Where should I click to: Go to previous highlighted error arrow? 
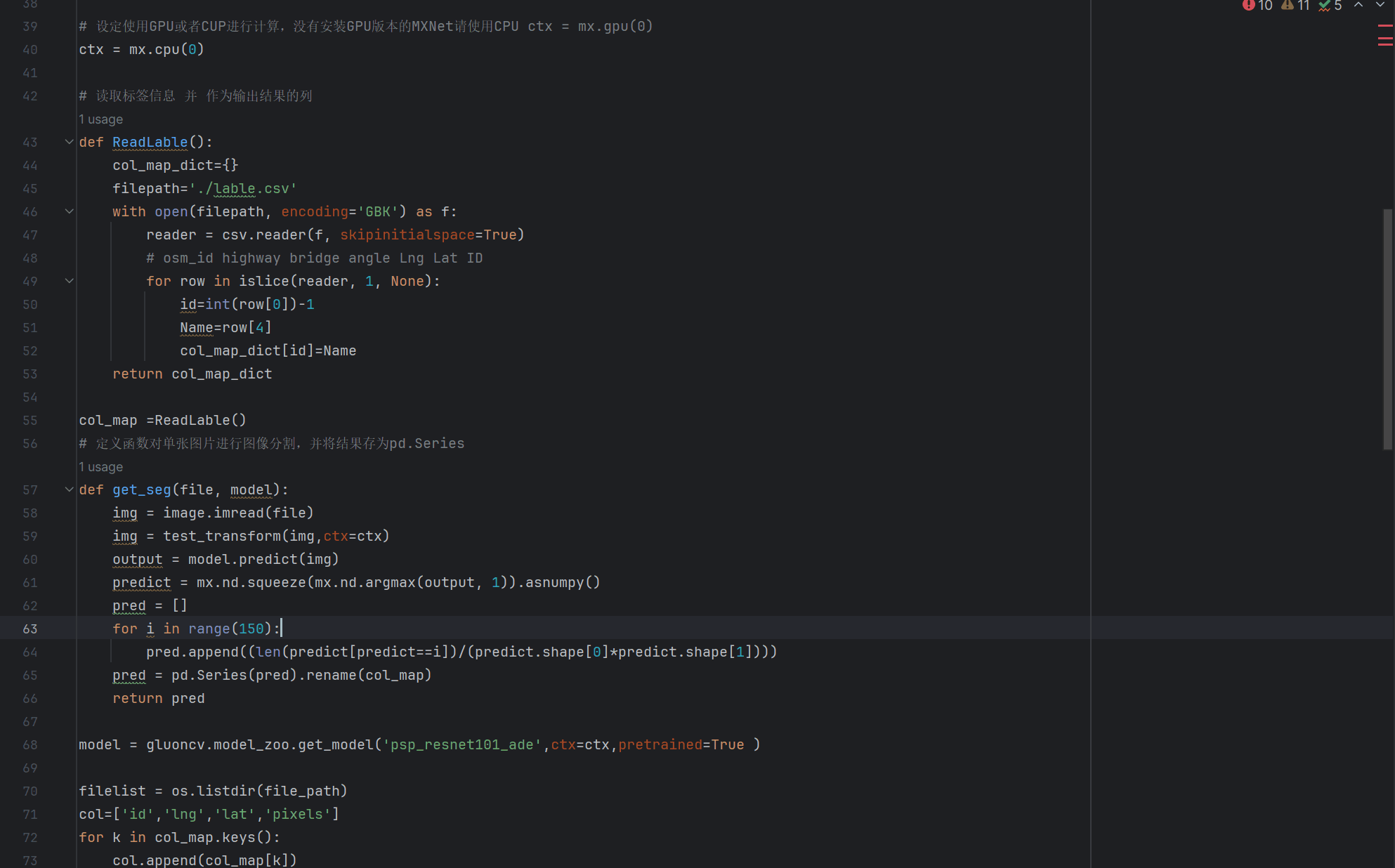coord(1358,6)
